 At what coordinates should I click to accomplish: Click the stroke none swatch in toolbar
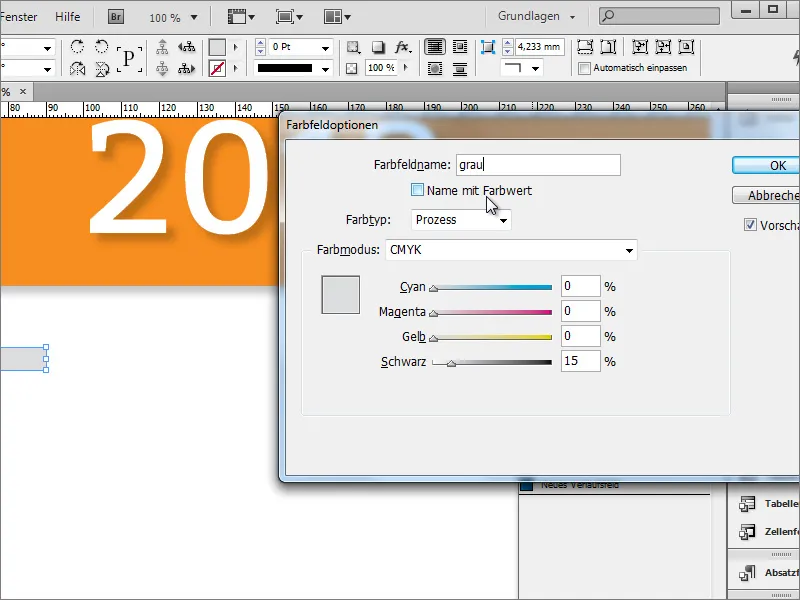click(x=217, y=68)
